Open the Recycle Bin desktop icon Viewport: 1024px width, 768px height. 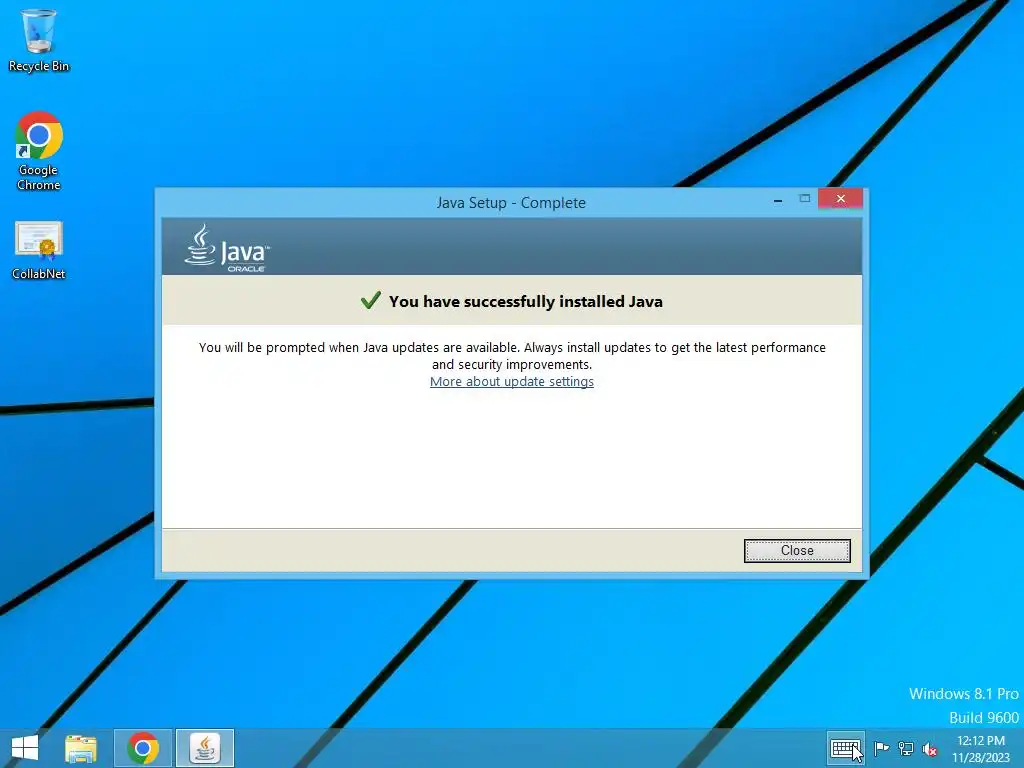click(39, 40)
